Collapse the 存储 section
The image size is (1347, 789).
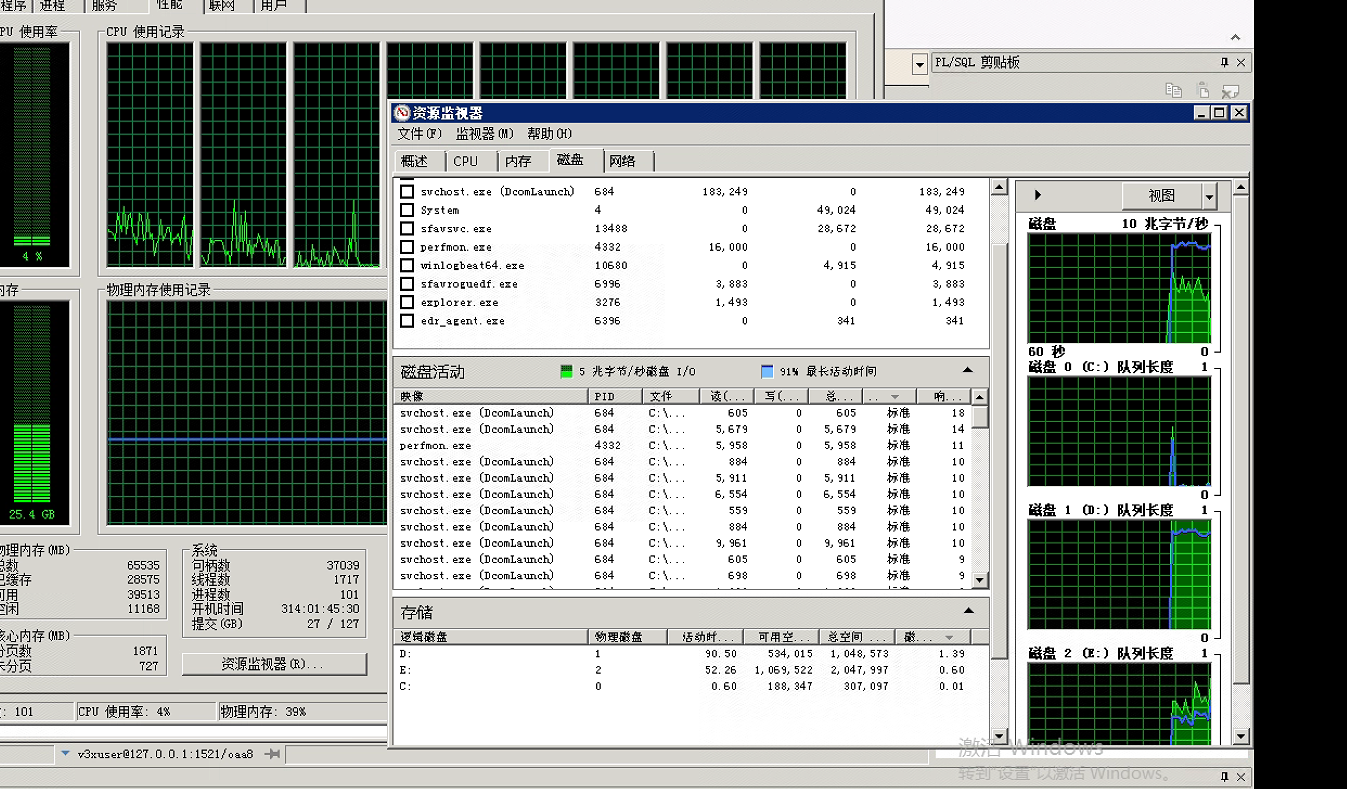(968, 611)
